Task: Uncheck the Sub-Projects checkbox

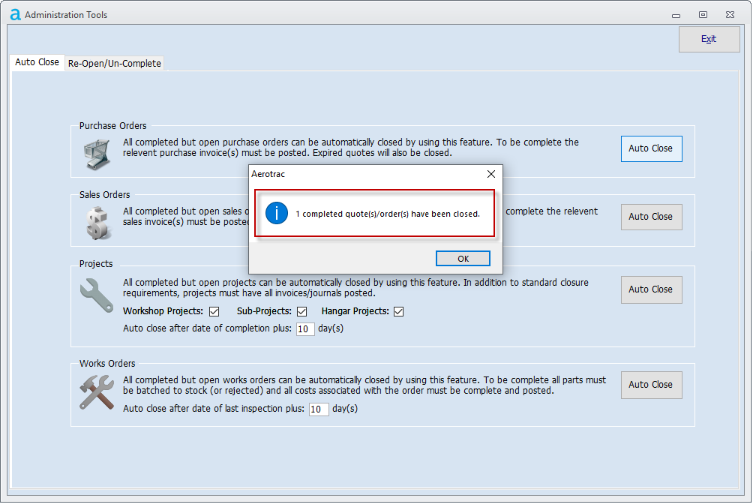Action: 301,312
